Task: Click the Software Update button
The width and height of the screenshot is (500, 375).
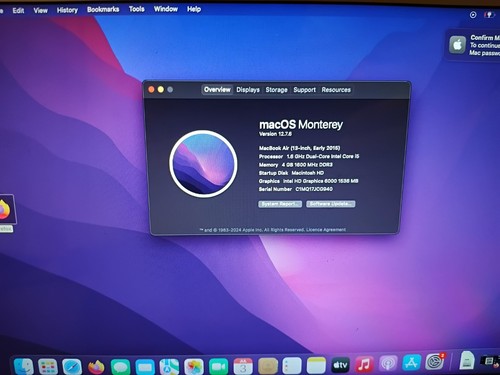Action: 331,204
